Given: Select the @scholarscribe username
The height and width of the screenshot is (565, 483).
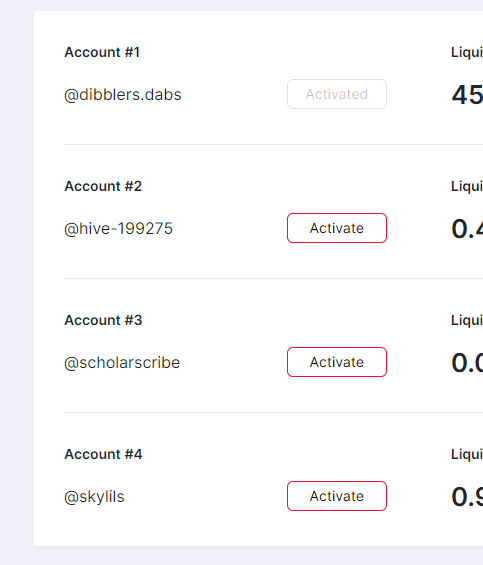Looking at the screenshot, I should coord(122,363).
